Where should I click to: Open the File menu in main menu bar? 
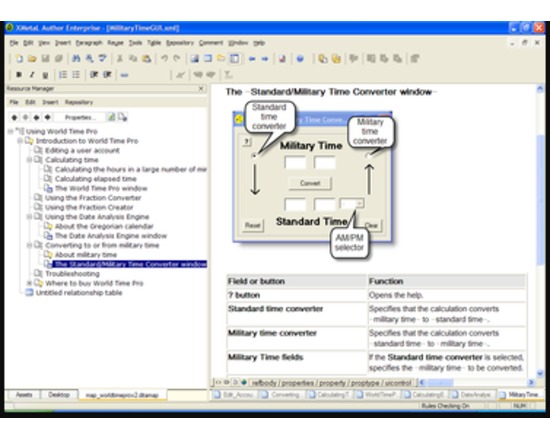click(14, 43)
